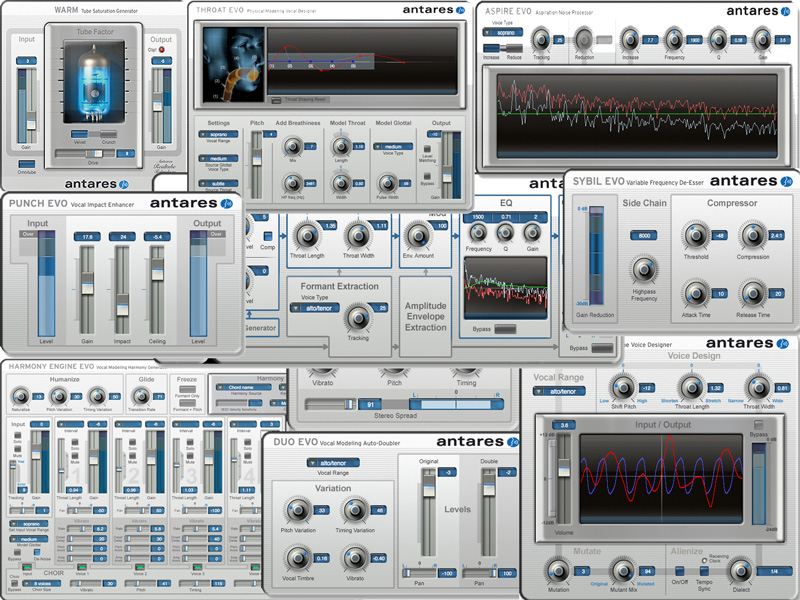Enable Tempo Sync in the Alienize section
800x600 pixels.
pyautogui.click(x=704, y=570)
